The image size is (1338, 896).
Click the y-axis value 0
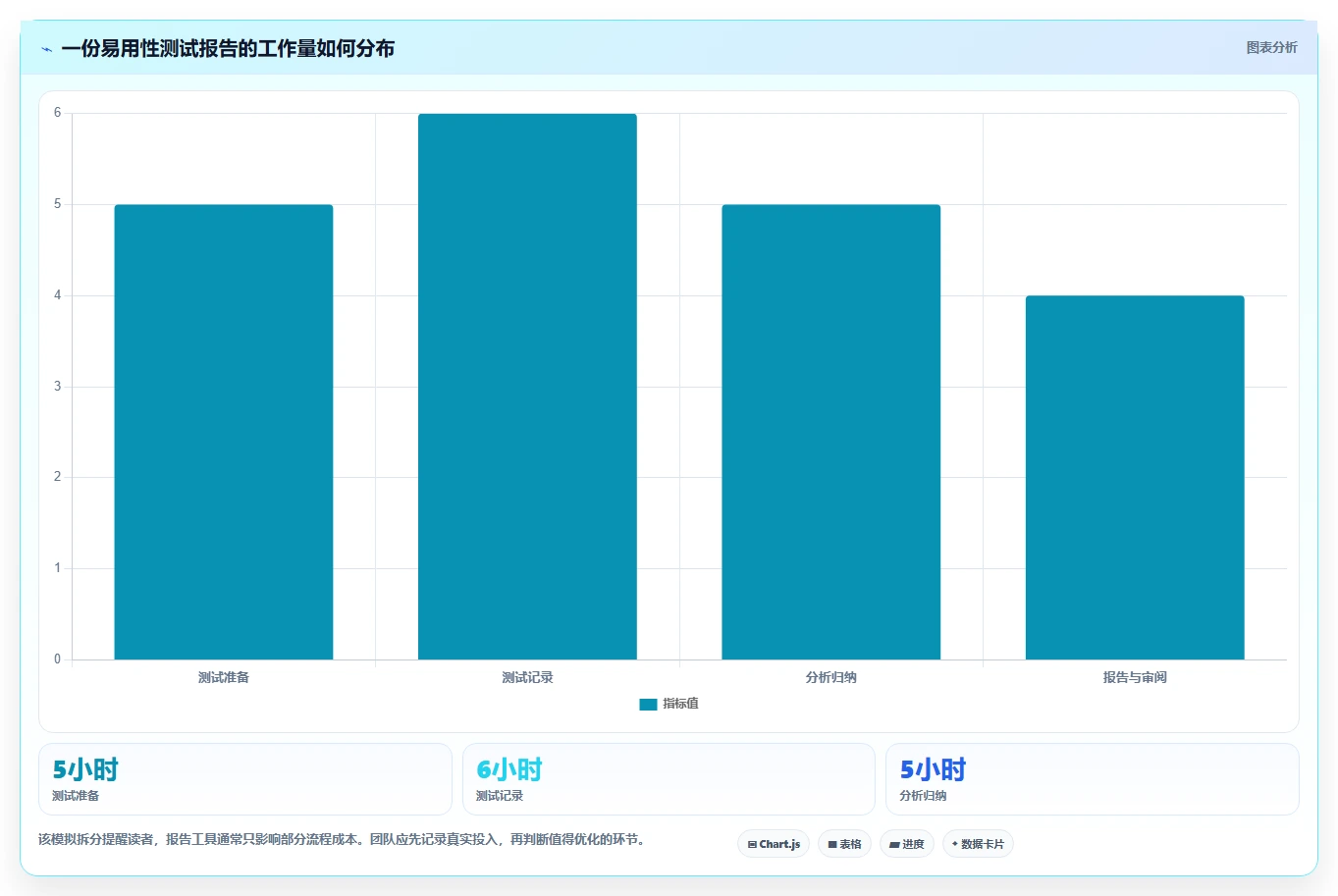57,659
